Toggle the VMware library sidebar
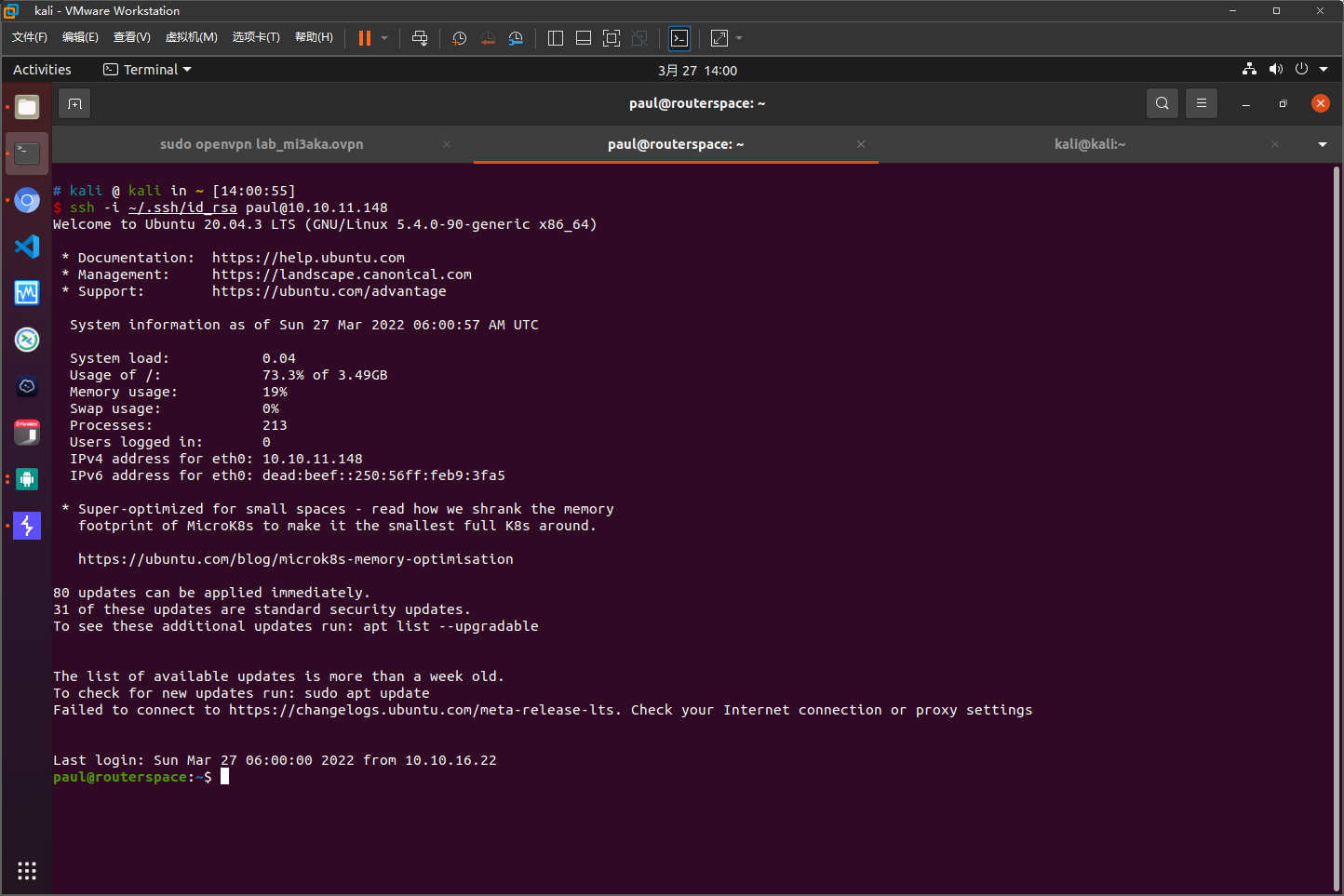This screenshot has height=896, width=1344. pos(556,38)
